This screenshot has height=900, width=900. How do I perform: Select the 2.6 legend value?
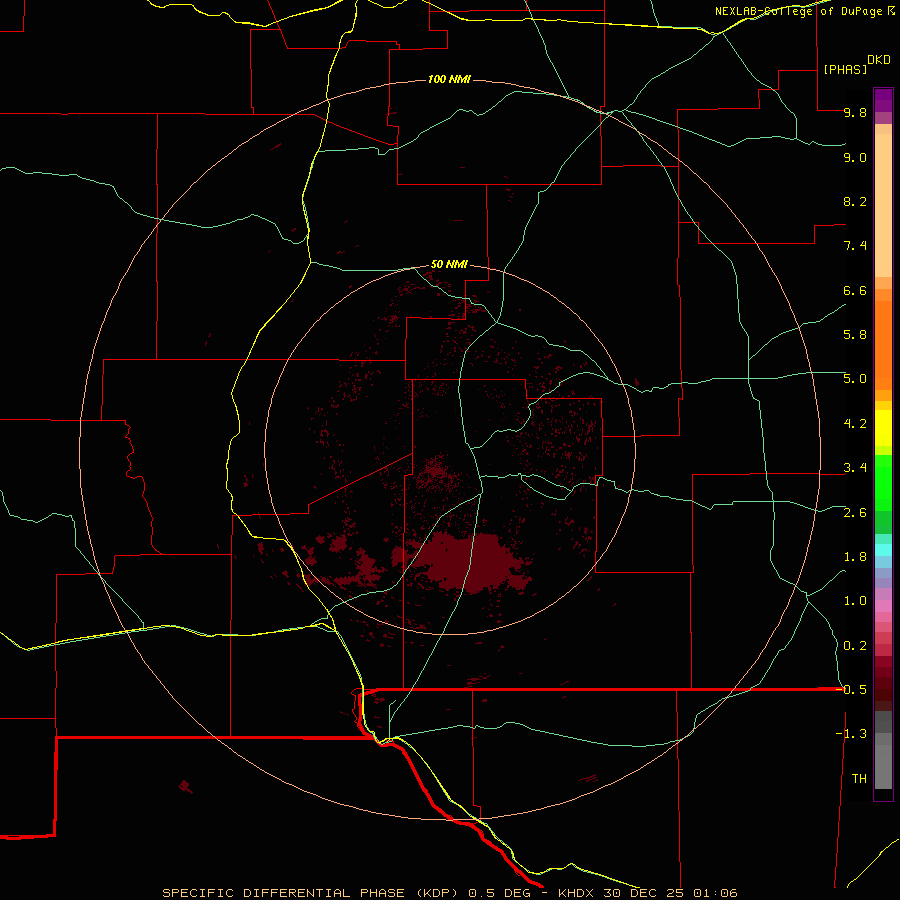855,513
